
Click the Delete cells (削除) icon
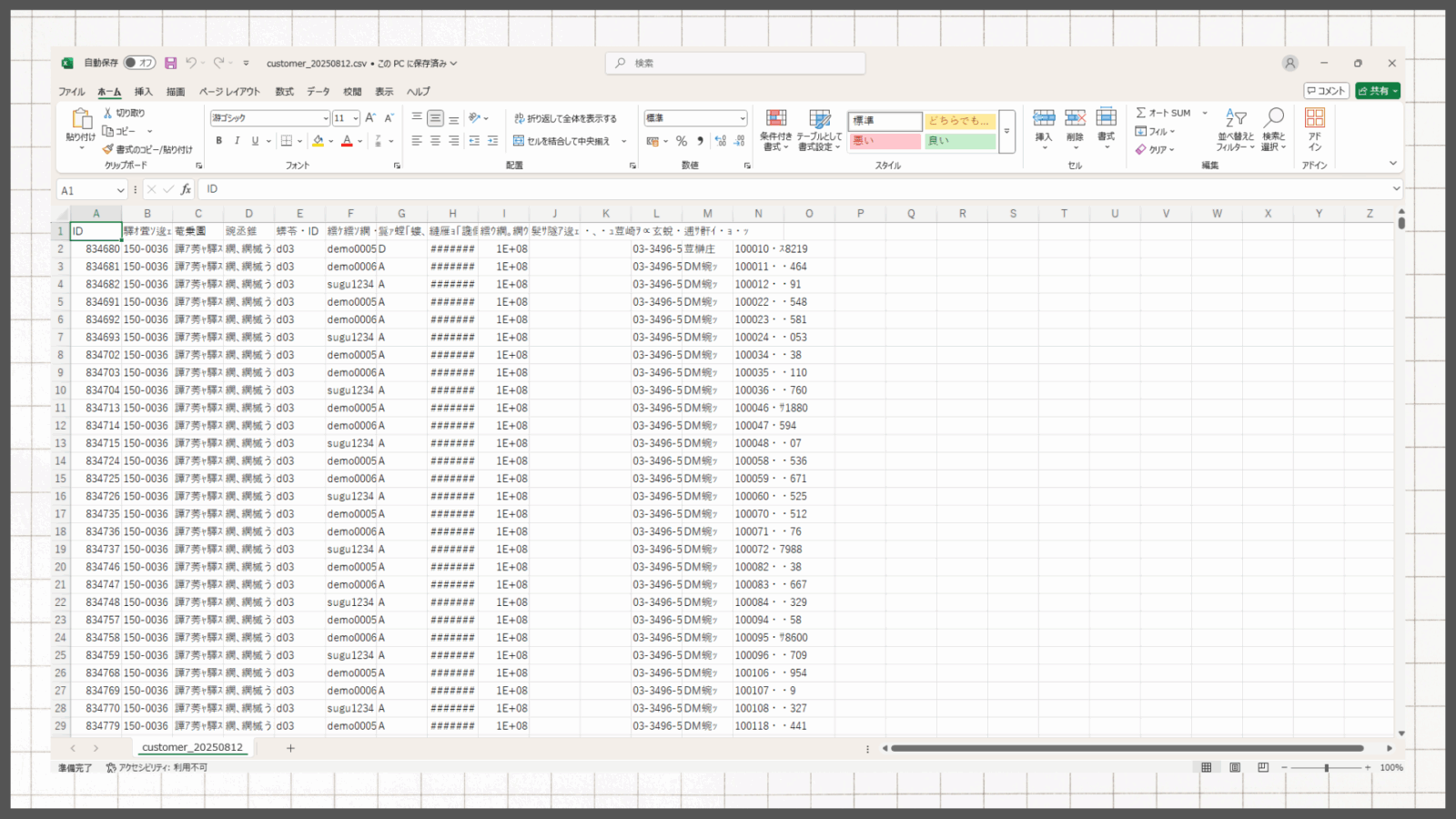[1075, 119]
